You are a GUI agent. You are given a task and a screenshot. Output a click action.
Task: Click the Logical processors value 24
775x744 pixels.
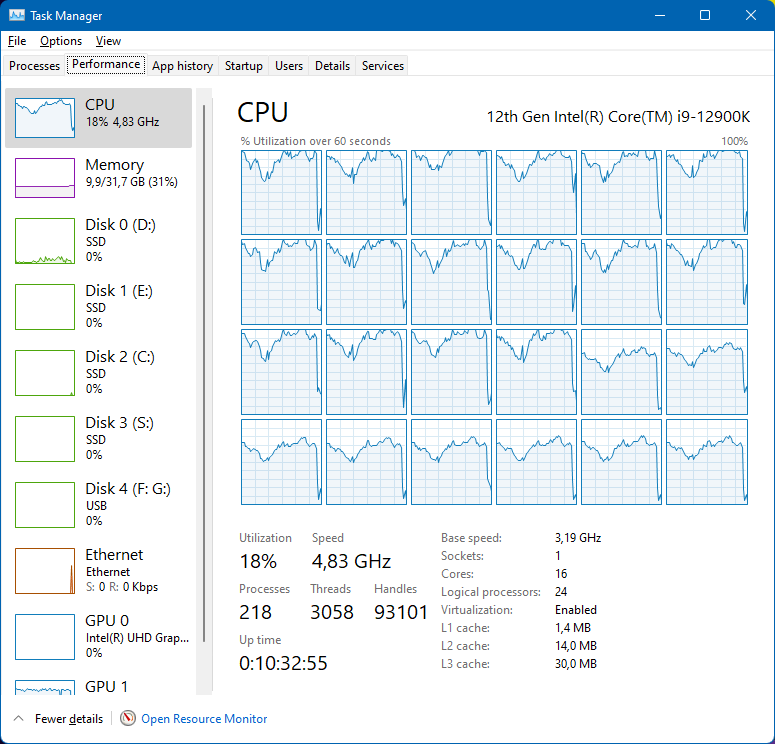(x=561, y=592)
